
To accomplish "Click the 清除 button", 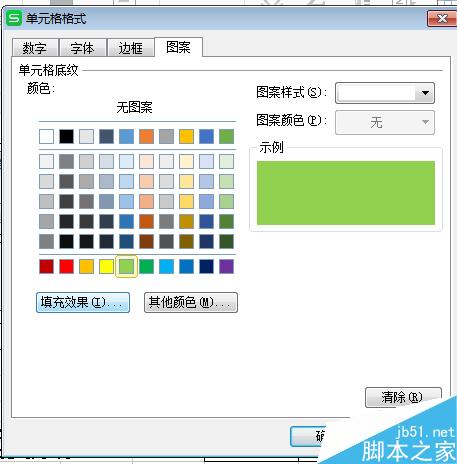I will click(403, 397).
